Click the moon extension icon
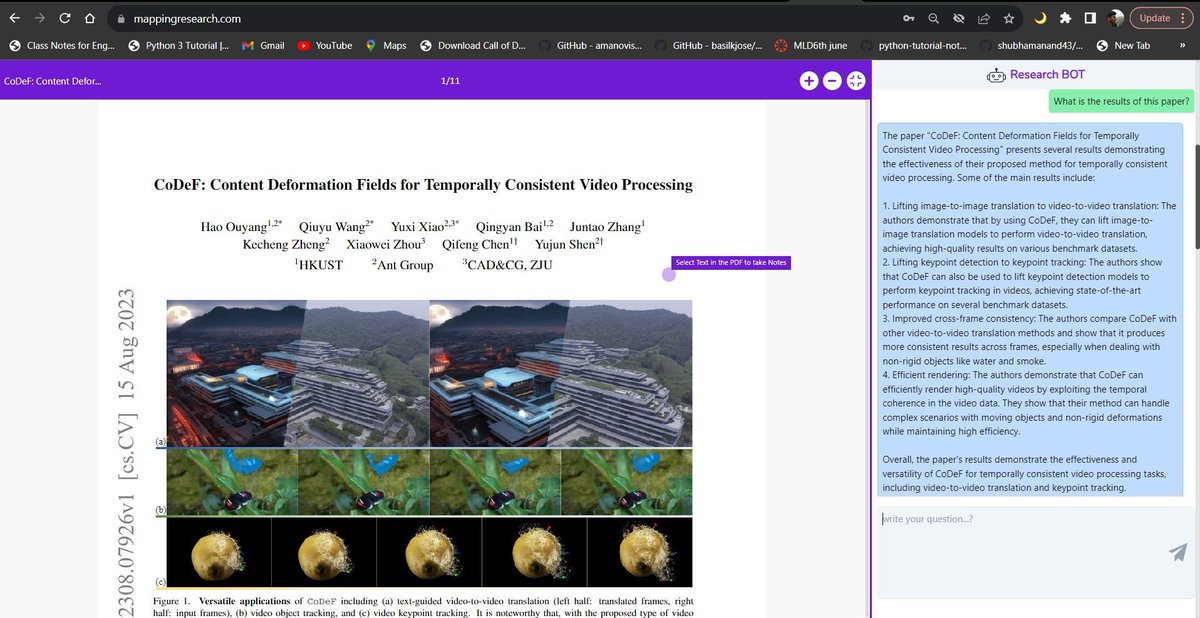 pyautogui.click(x=1040, y=18)
